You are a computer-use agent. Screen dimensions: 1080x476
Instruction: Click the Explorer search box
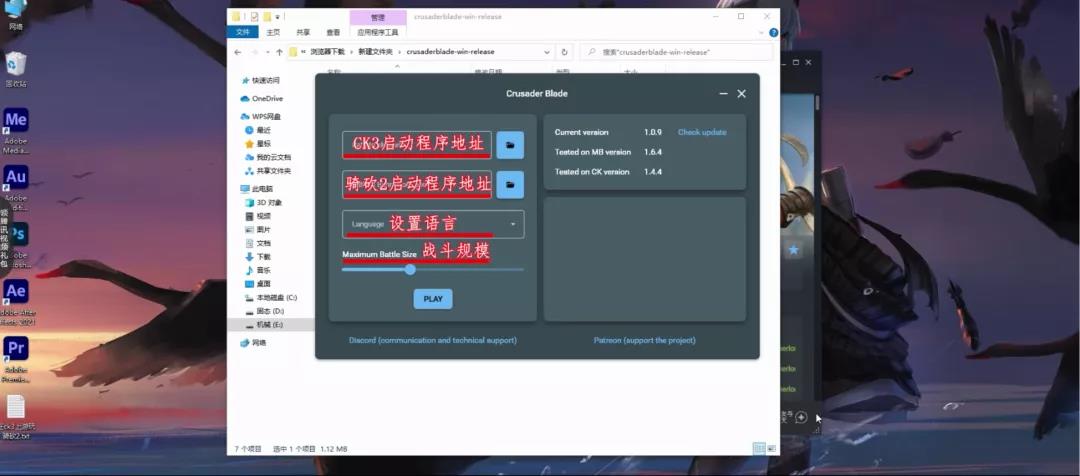tap(676, 52)
